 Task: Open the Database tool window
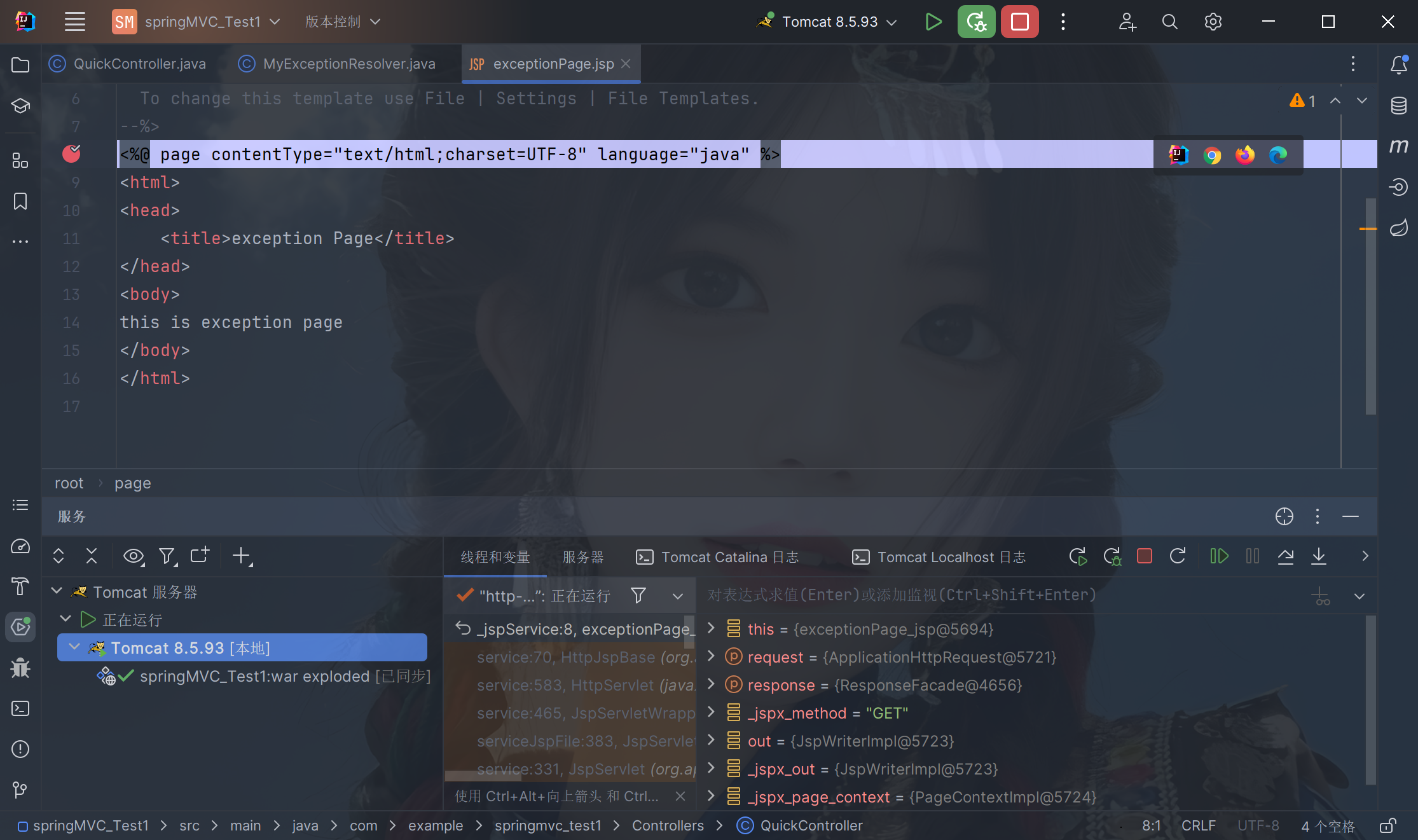(1398, 106)
